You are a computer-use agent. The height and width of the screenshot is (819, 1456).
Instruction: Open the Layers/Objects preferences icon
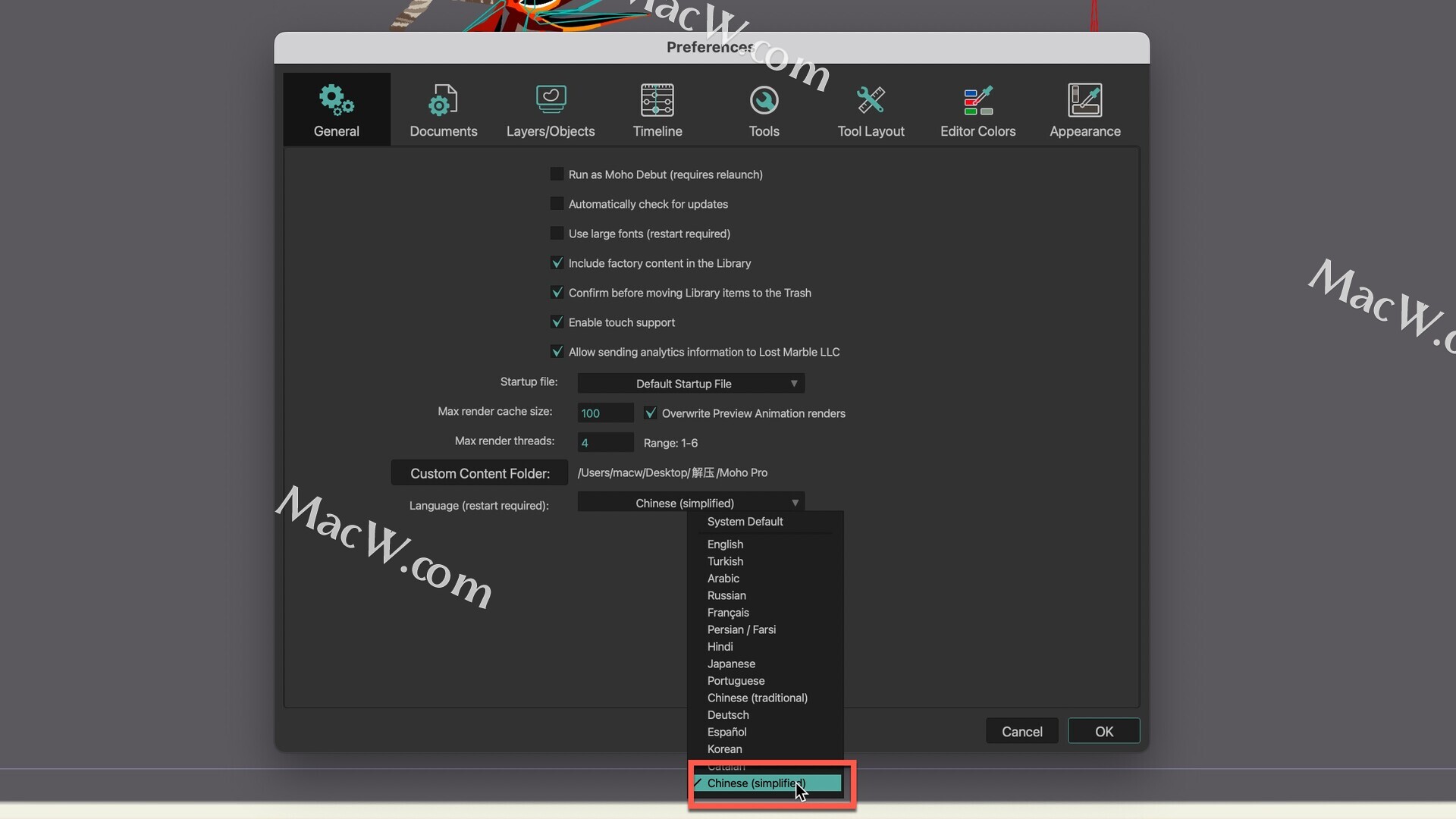coord(551,99)
